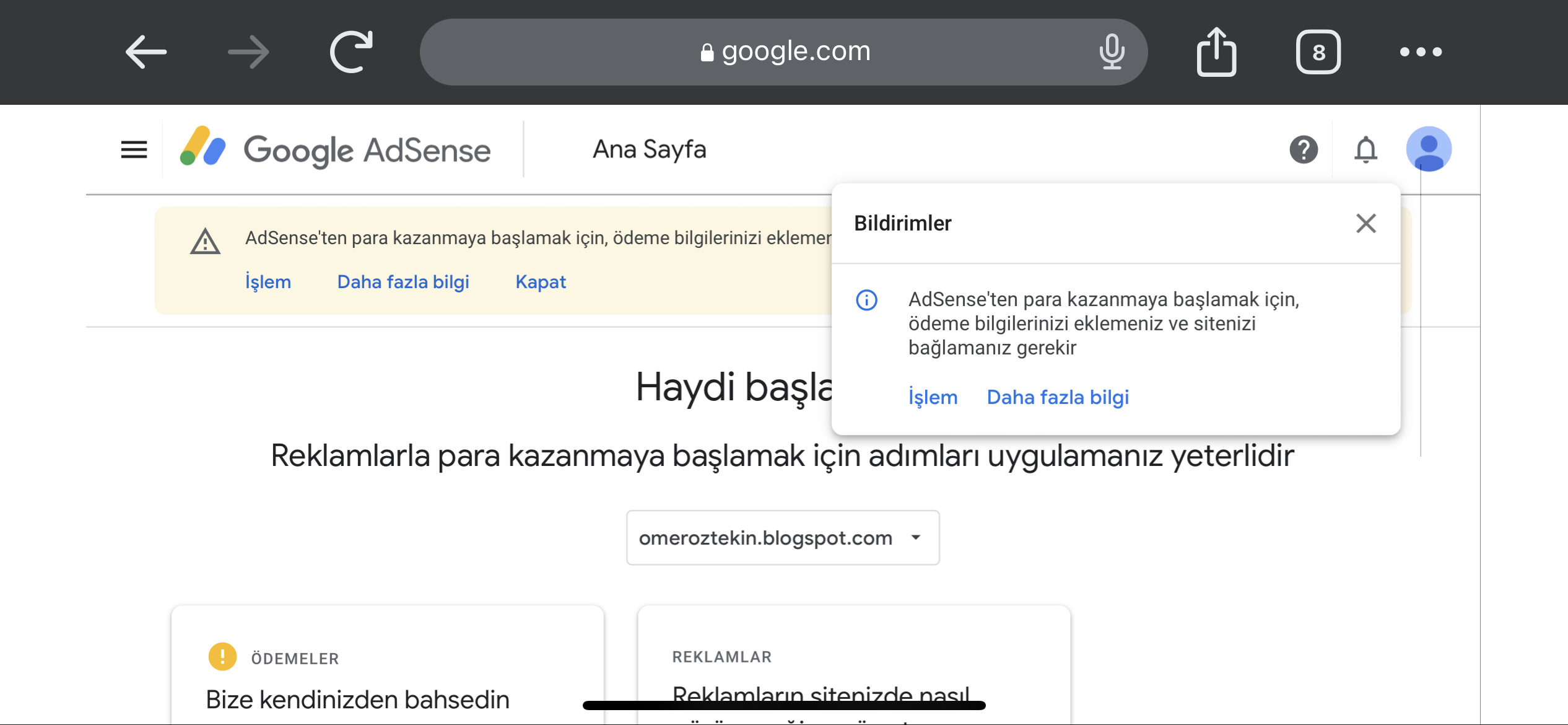1568x725 pixels.
Task: Click the info icon in the notification
Action: tap(866, 300)
